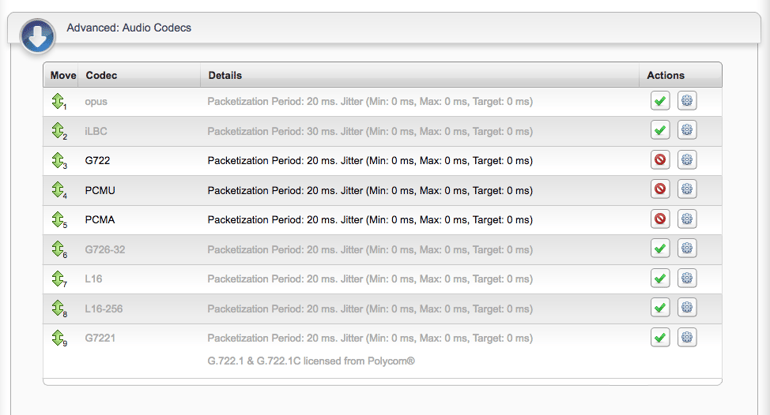Disable PCMA codec with red icon
The height and width of the screenshot is (415, 770).
tap(660, 219)
